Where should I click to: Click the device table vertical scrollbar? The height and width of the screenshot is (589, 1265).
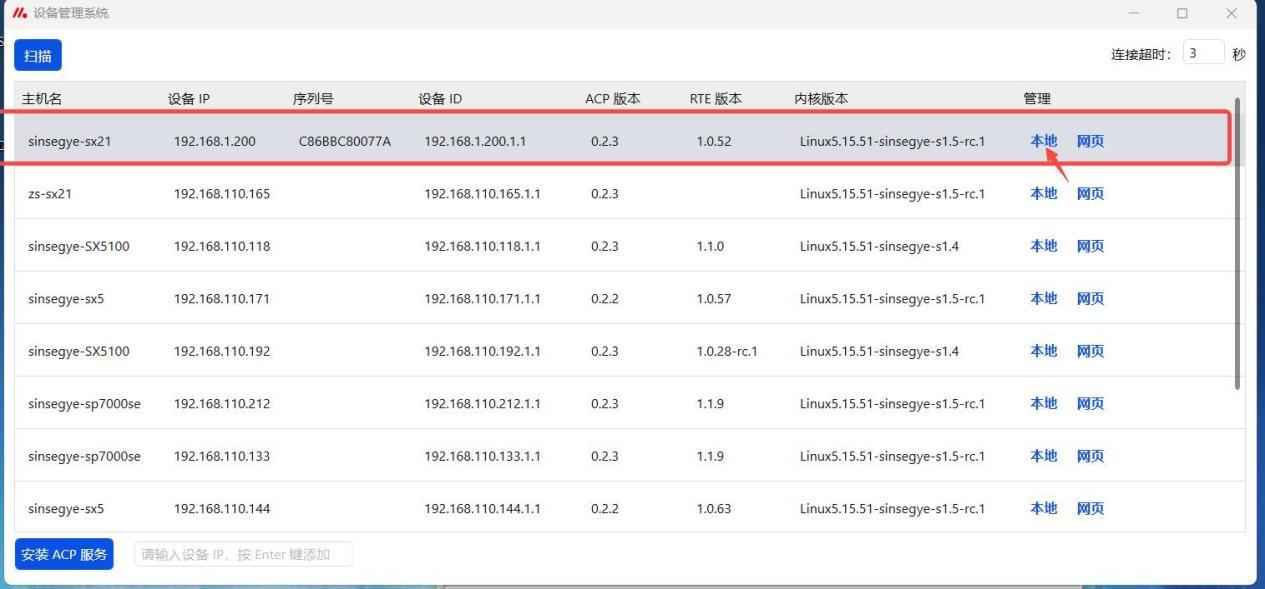[1240, 243]
